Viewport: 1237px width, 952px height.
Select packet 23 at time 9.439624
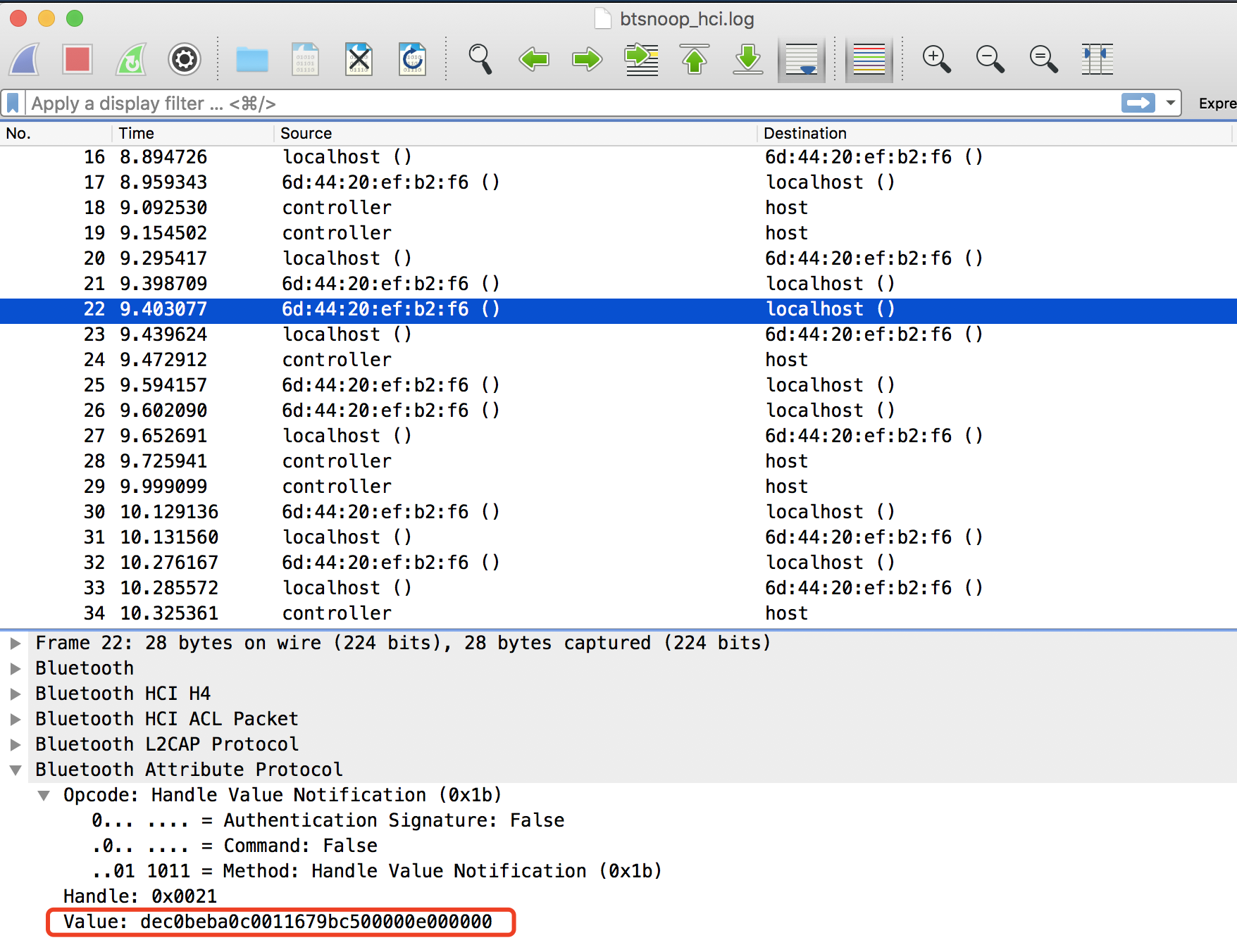(x=618, y=334)
